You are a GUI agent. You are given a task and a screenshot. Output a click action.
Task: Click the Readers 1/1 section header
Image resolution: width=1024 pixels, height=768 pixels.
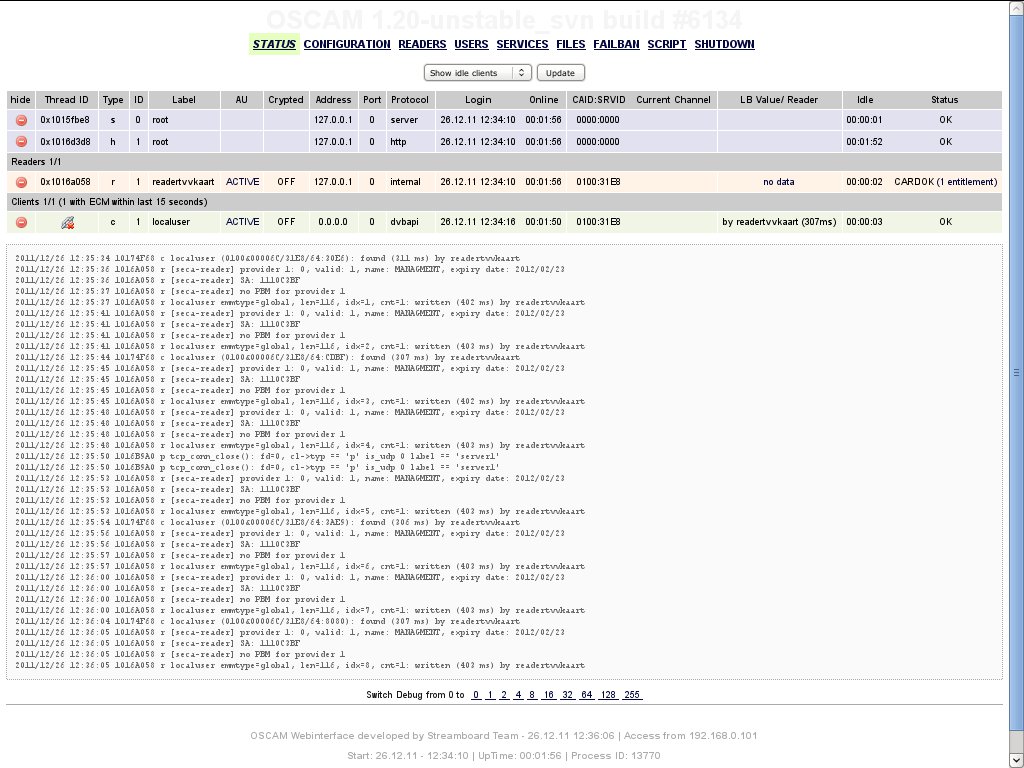(x=504, y=162)
